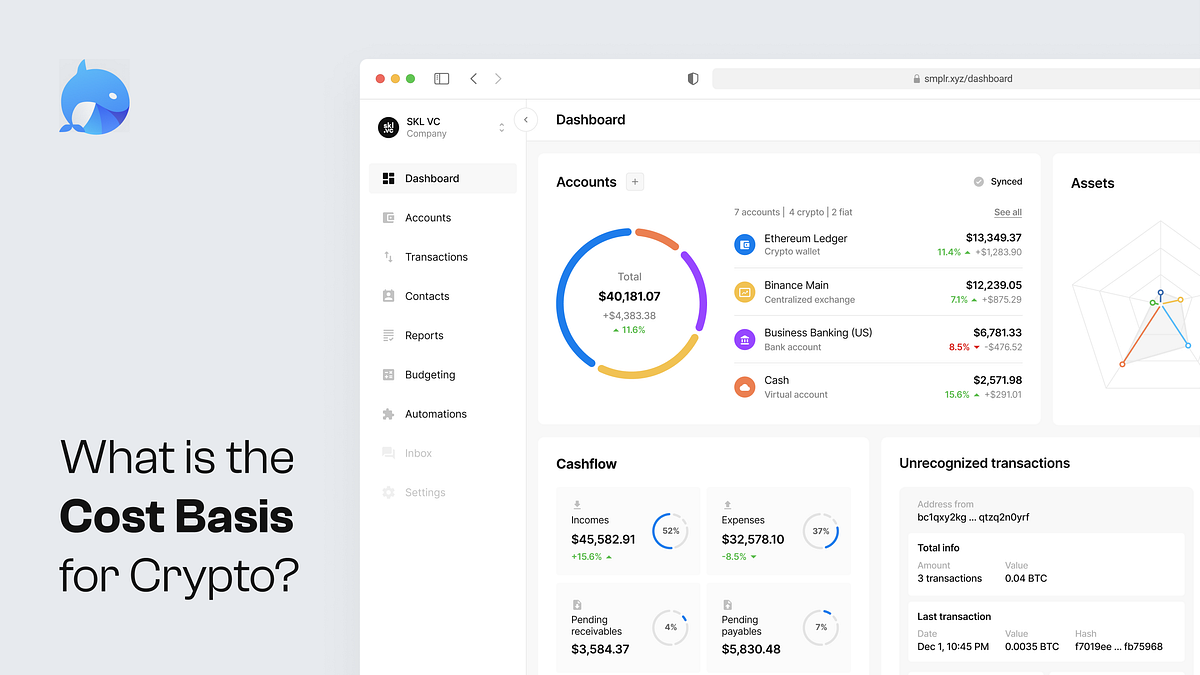The height and width of the screenshot is (675, 1200).
Task: Click the Ethereum Ledger wallet icon
Action: [x=744, y=244]
